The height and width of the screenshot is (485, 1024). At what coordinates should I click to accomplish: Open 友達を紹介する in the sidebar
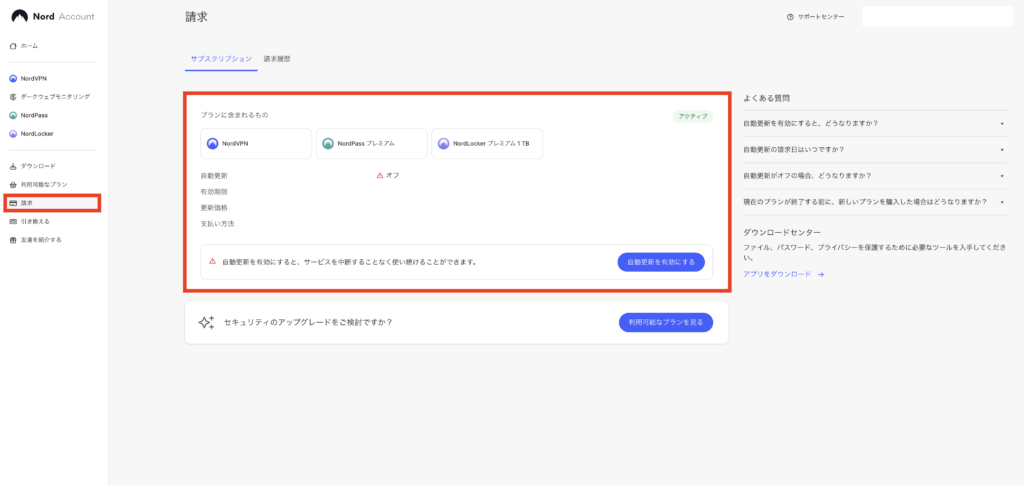point(41,240)
